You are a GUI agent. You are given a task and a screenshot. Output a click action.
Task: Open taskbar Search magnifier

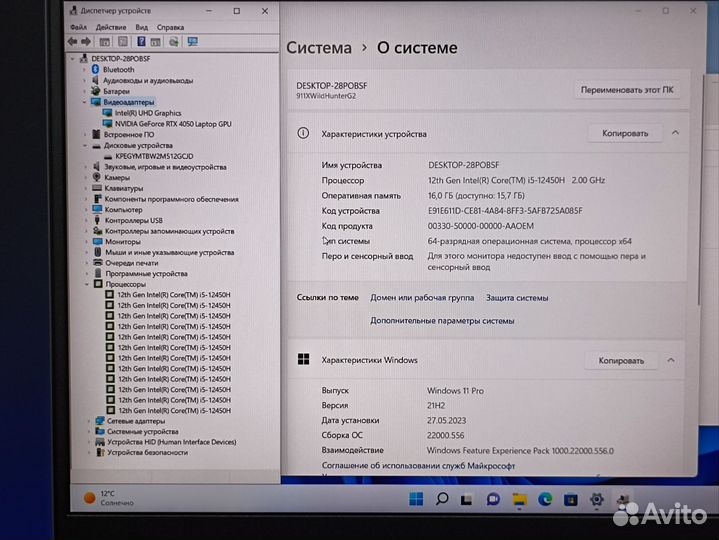[x=442, y=499]
